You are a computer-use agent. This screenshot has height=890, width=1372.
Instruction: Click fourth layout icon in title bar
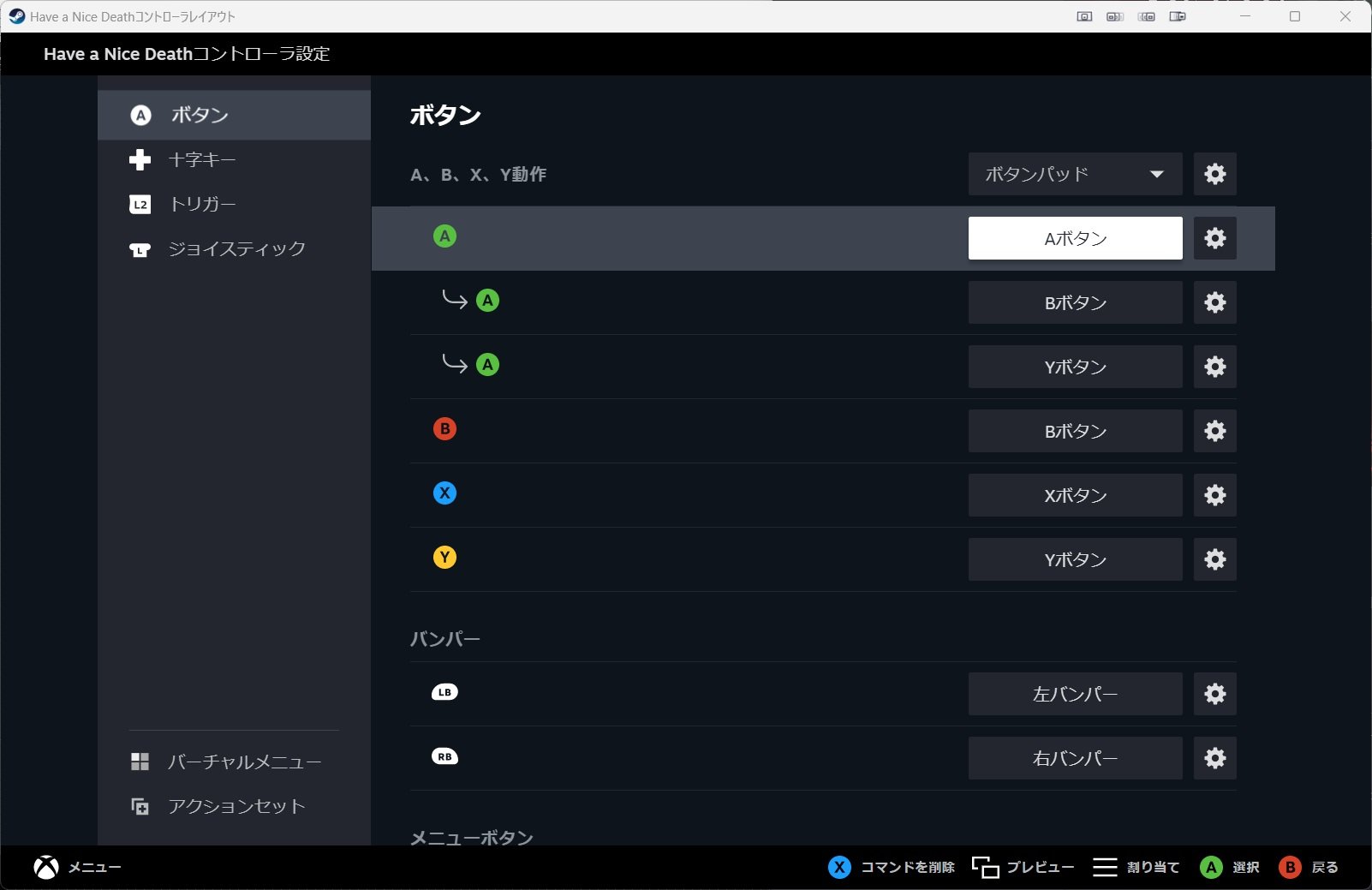click(1178, 16)
